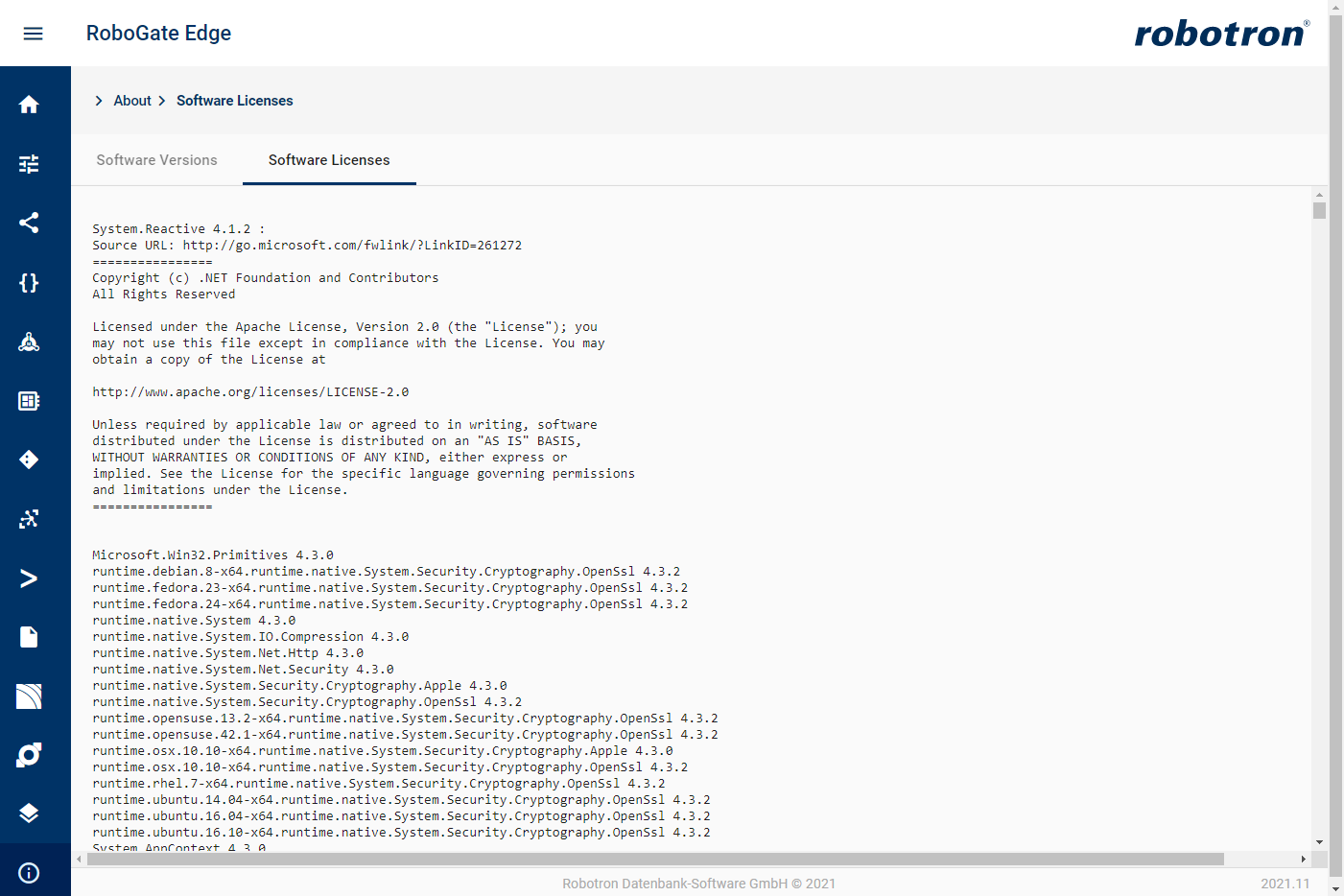Viewport: 1344px width, 896px height.
Task: Open the About info sidebar icon
Action: (29, 872)
